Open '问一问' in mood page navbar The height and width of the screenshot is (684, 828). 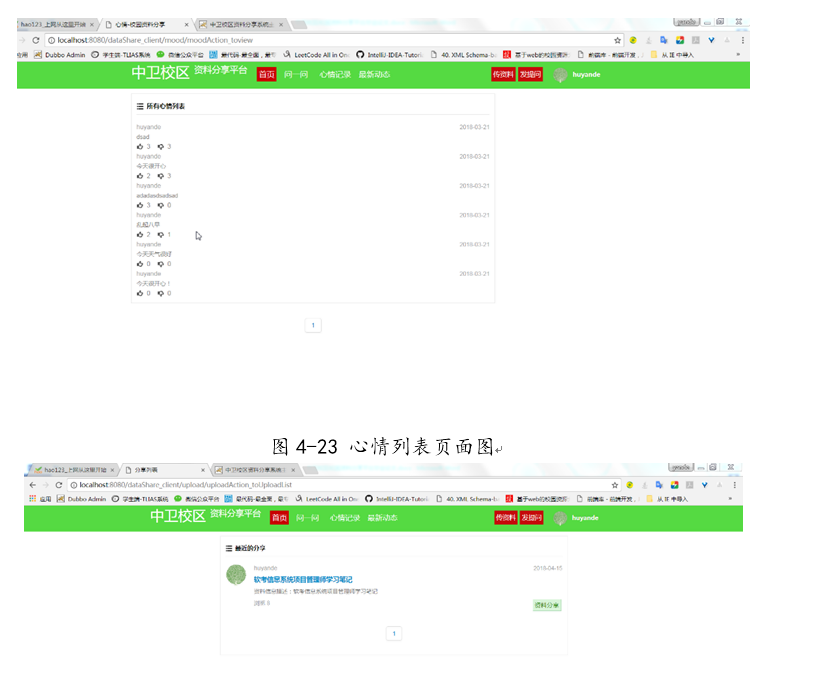296,74
